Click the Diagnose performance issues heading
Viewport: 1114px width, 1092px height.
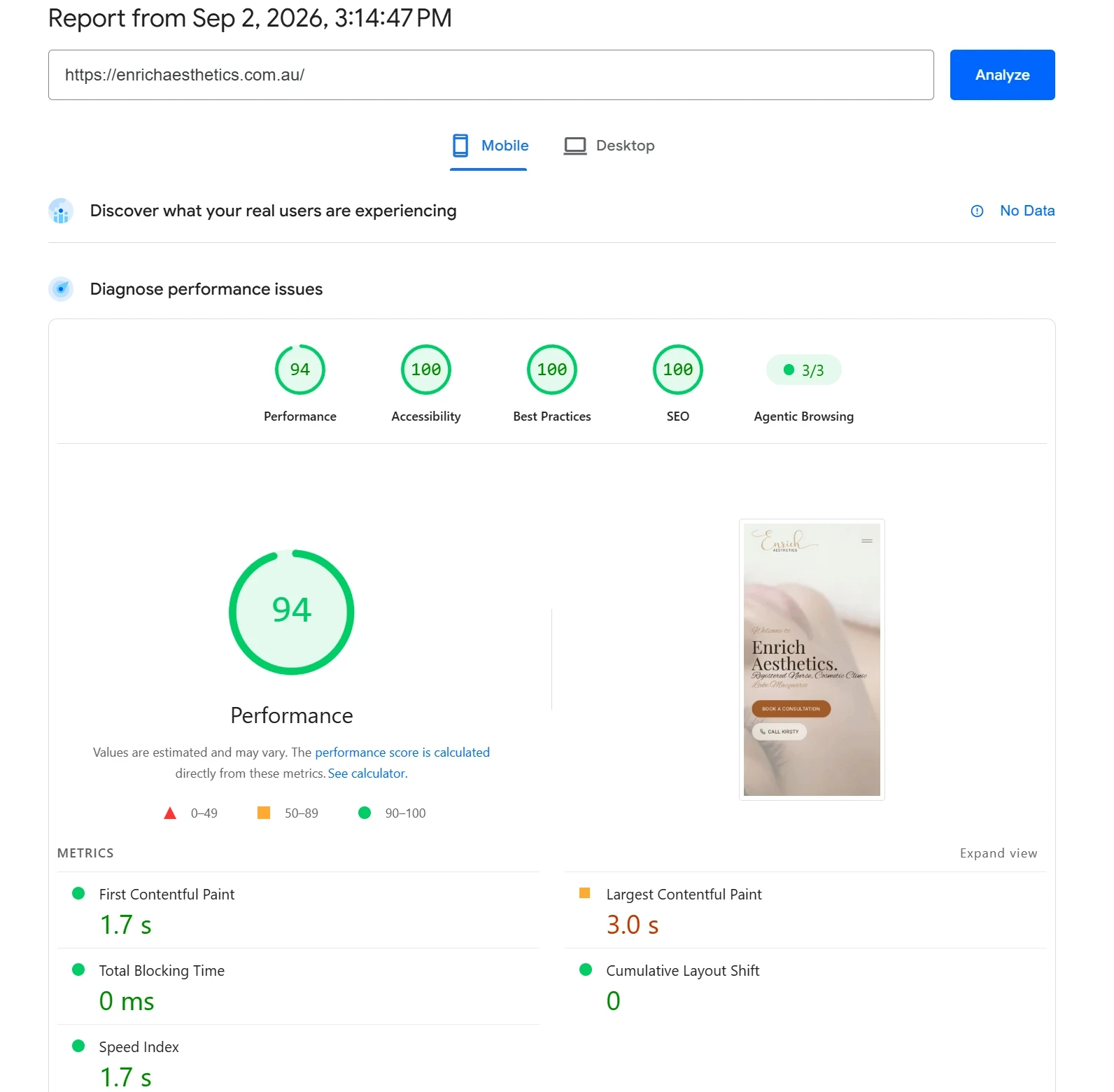(x=206, y=289)
